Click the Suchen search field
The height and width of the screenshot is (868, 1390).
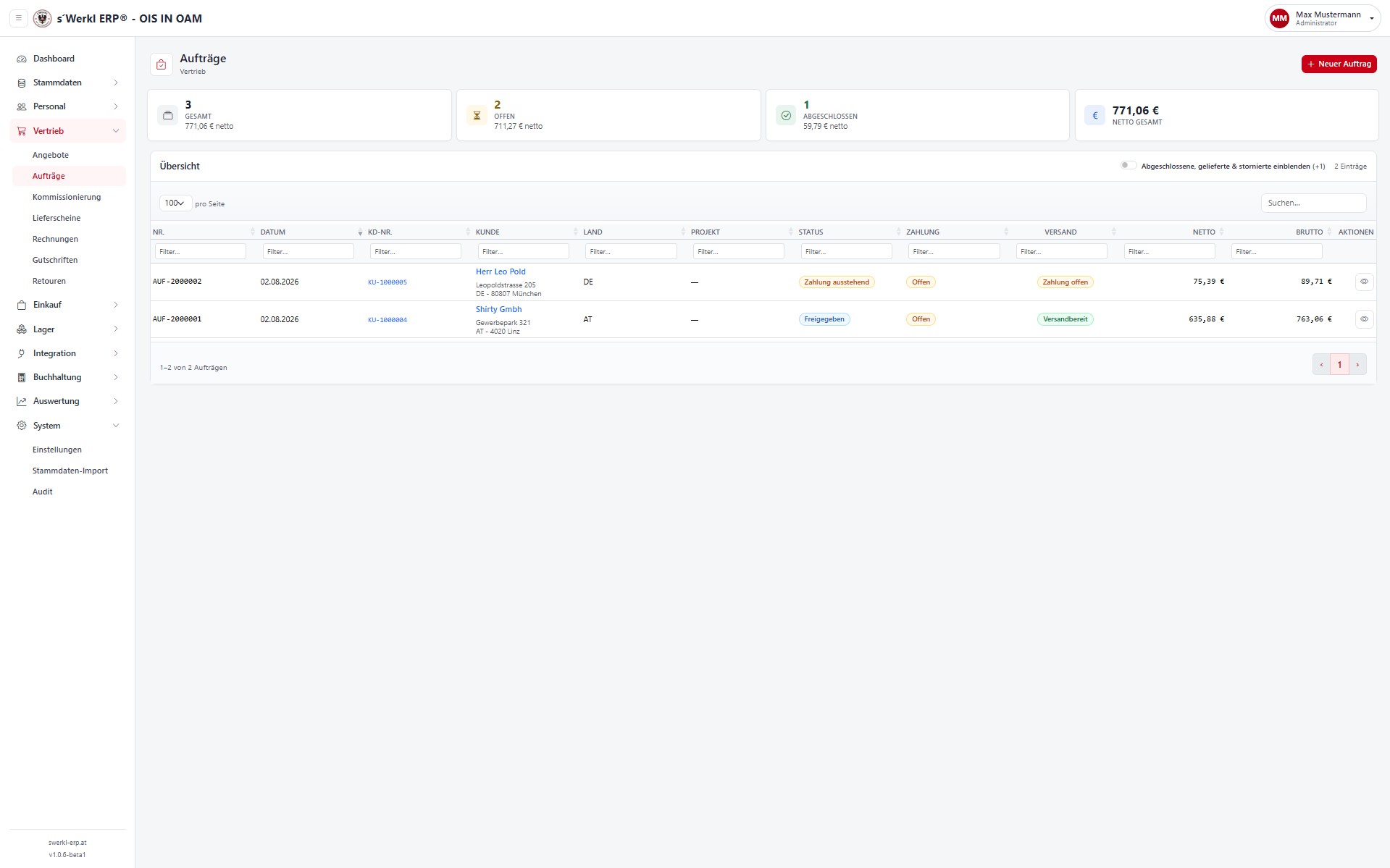1313,203
